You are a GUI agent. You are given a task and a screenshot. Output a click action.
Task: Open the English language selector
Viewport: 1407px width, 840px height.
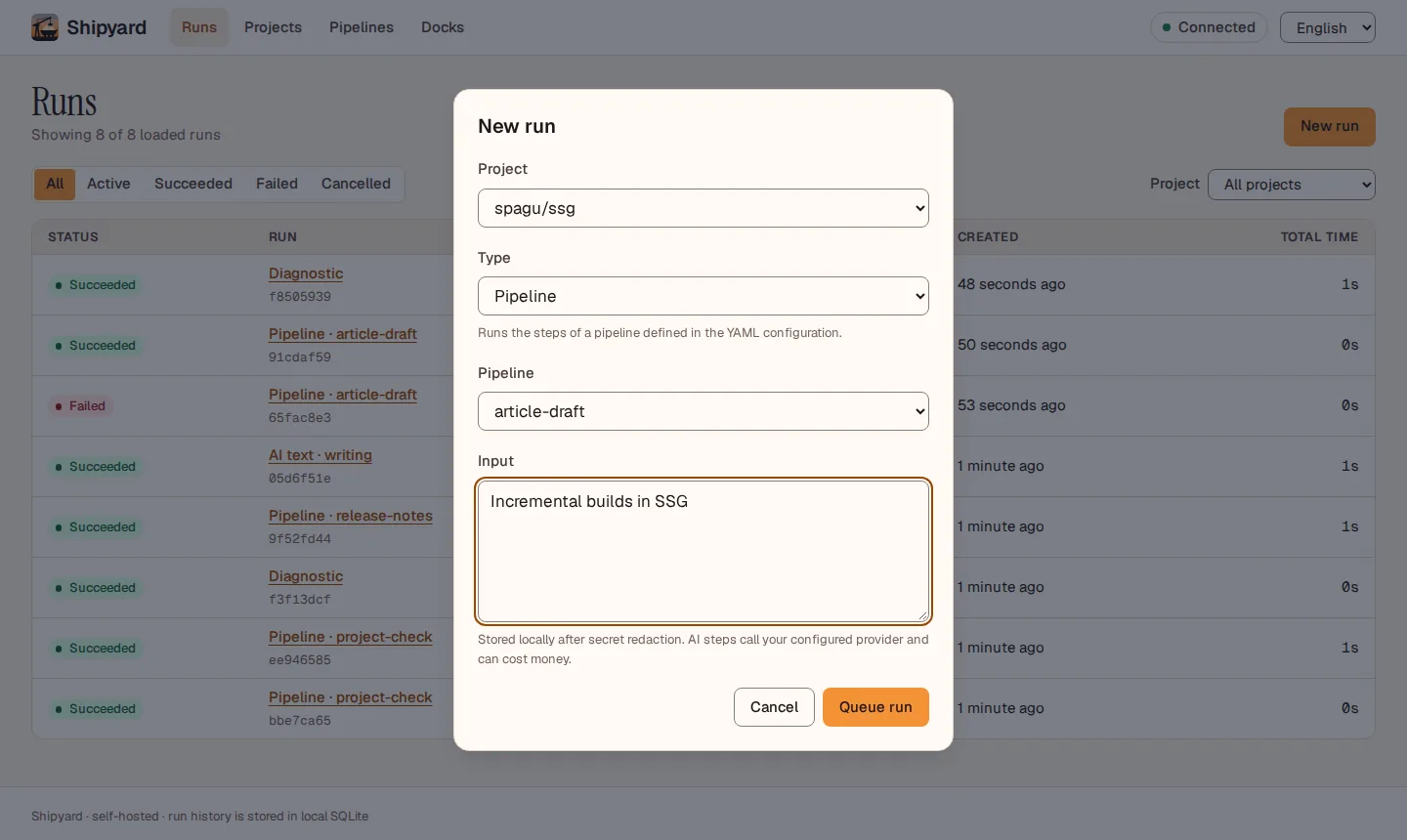pos(1328,27)
